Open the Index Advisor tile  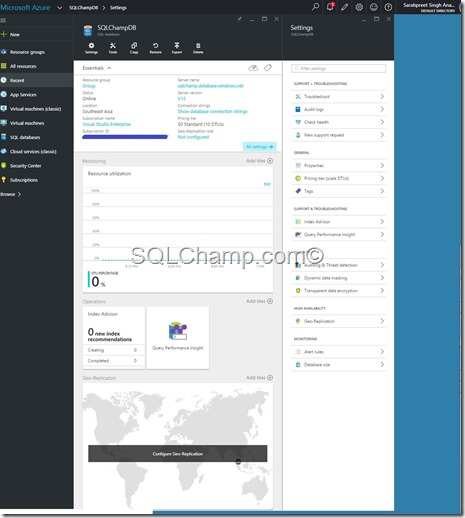(114, 338)
